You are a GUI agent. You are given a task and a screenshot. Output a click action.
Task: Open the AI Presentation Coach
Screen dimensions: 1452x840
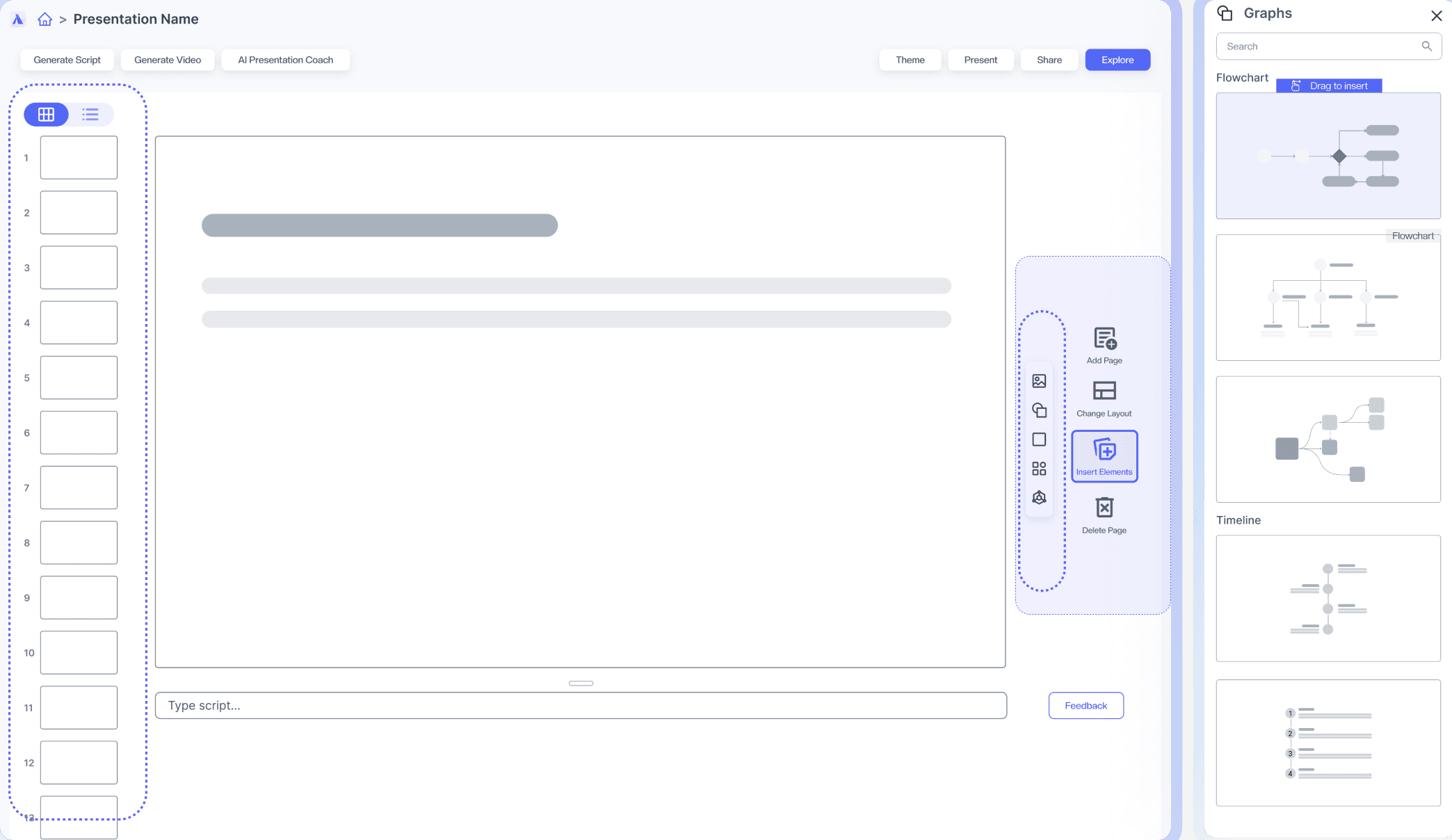click(x=285, y=60)
